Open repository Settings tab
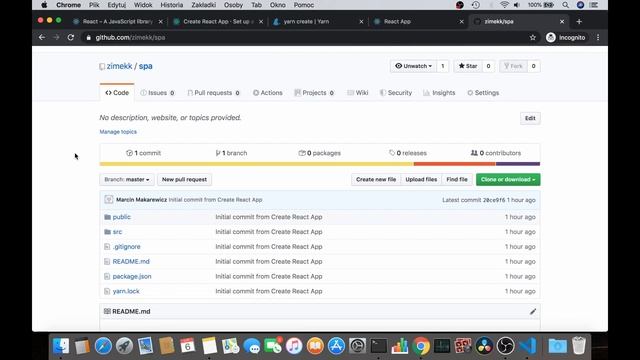The image size is (640, 360). [x=483, y=93]
